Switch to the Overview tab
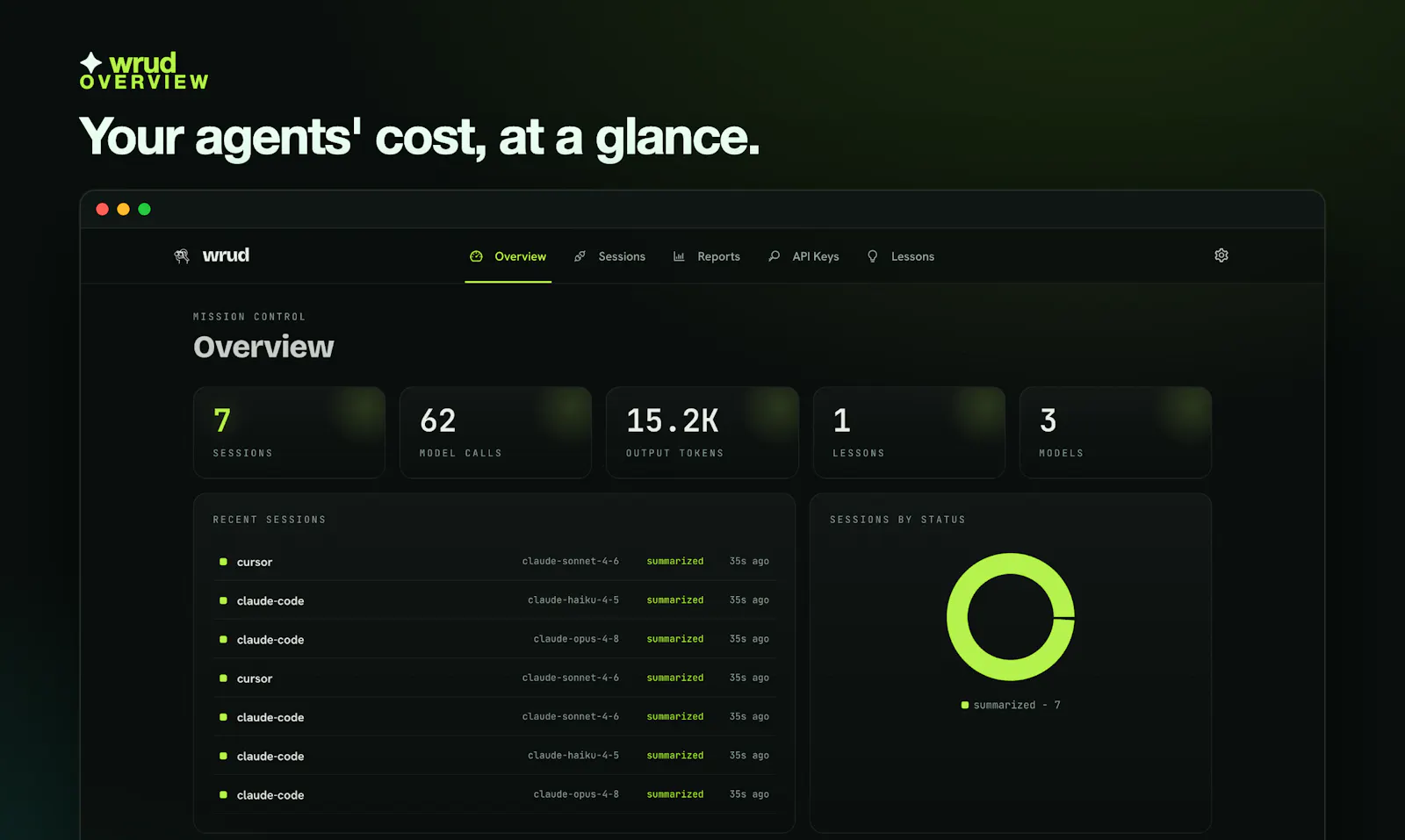Image resolution: width=1405 pixels, height=840 pixels. tap(508, 256)
